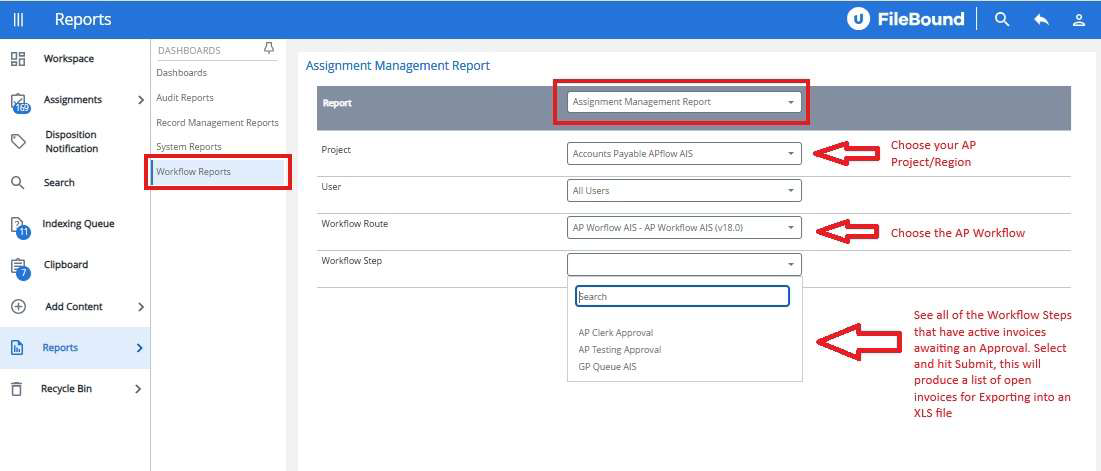Open the Project dropdown
This screenshot has width=1101, height=471.
pos(684,153)
